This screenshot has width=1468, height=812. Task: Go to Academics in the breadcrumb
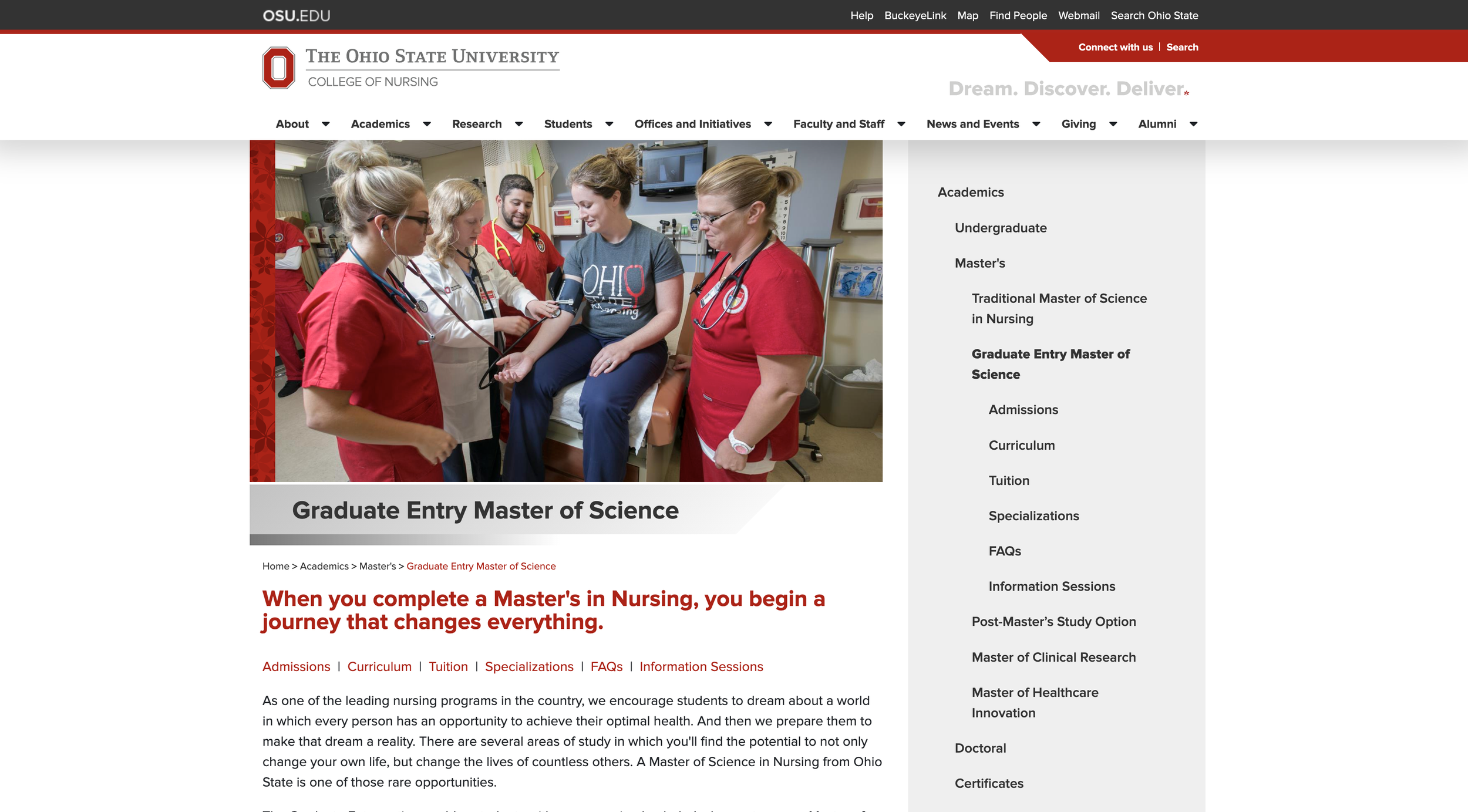pyautogui.click(x=324, y=566)
